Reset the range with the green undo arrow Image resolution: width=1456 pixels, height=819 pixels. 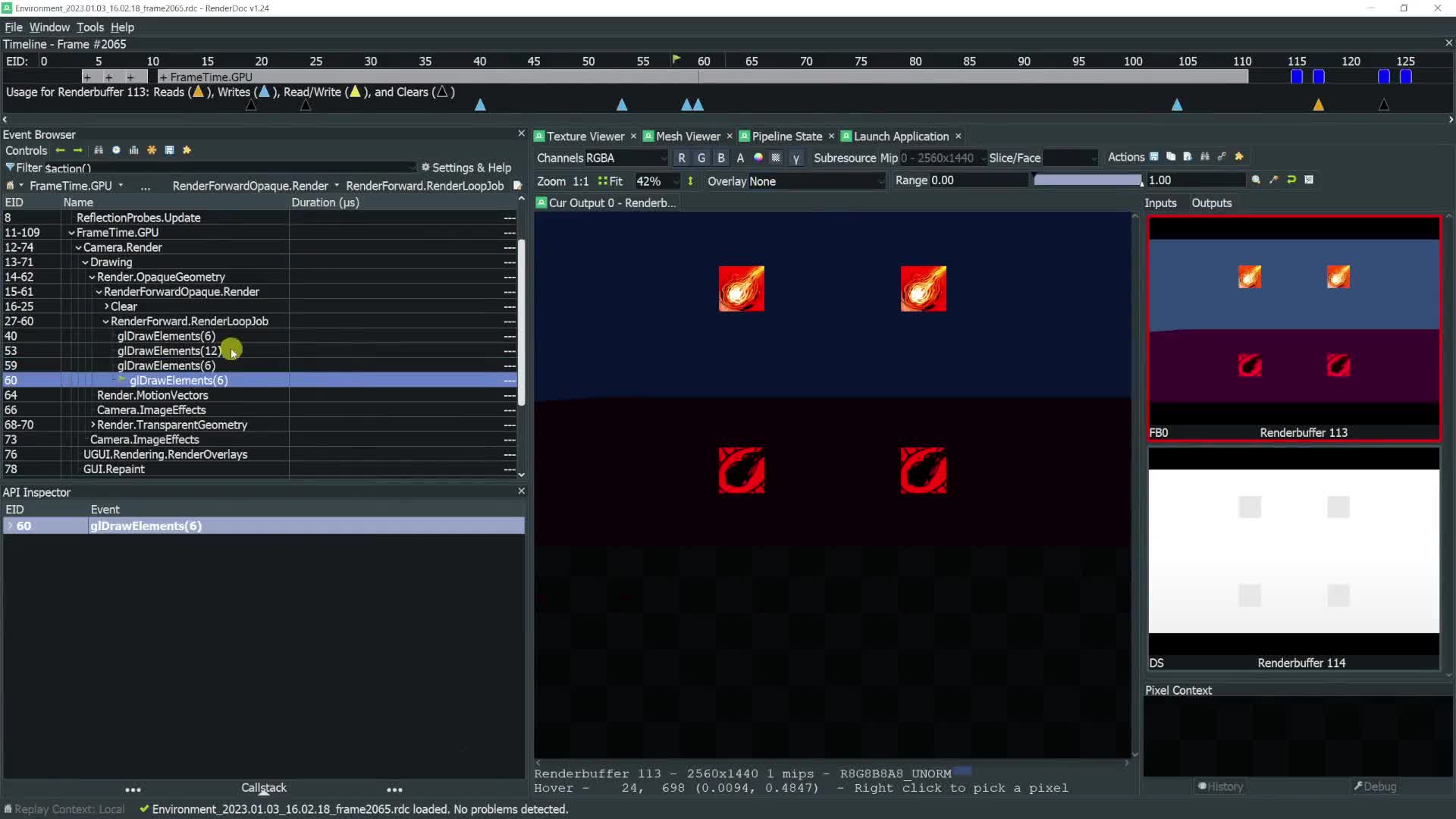click(x=1291, y=180)
